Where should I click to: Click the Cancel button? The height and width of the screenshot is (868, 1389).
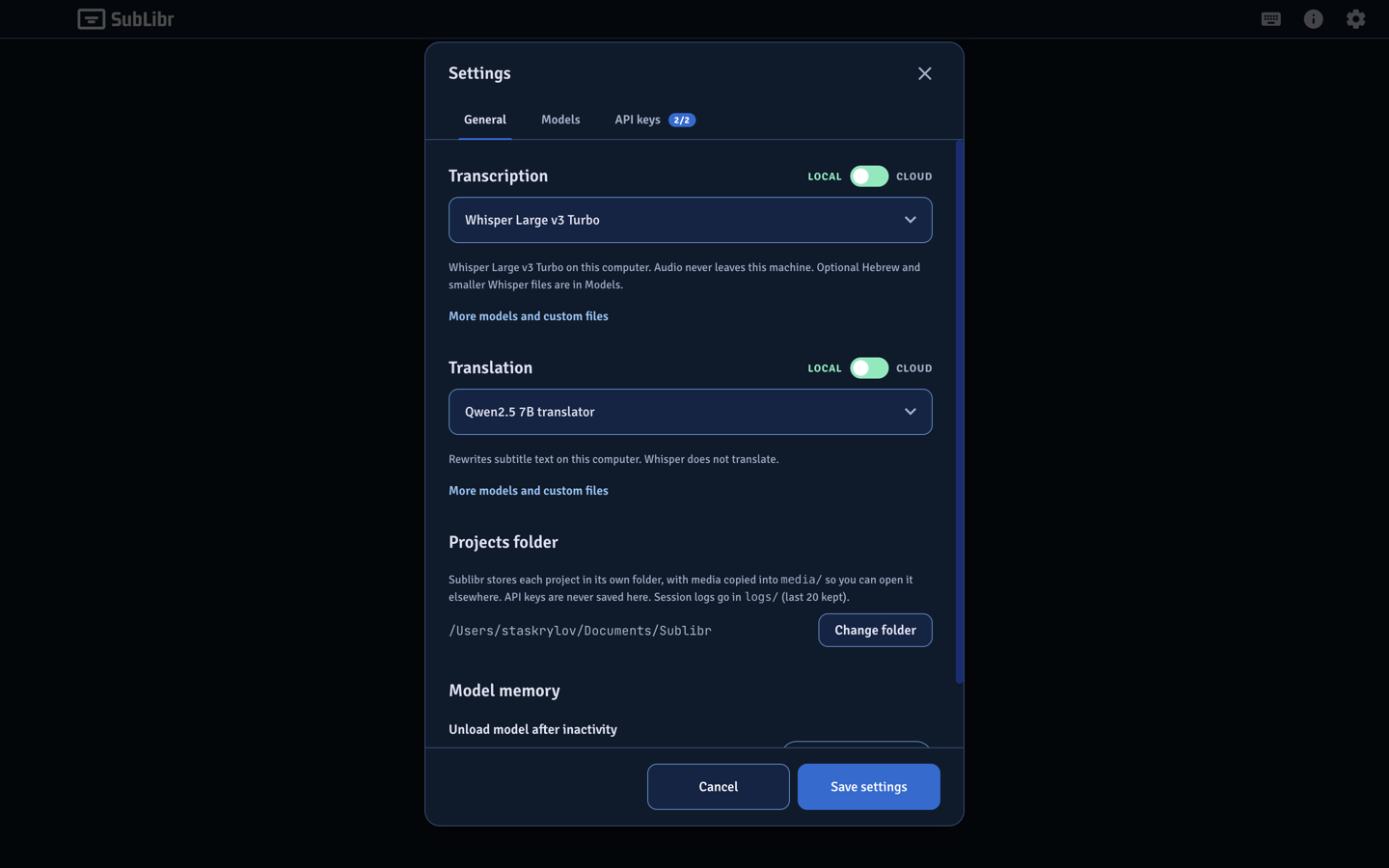(718, 787)
